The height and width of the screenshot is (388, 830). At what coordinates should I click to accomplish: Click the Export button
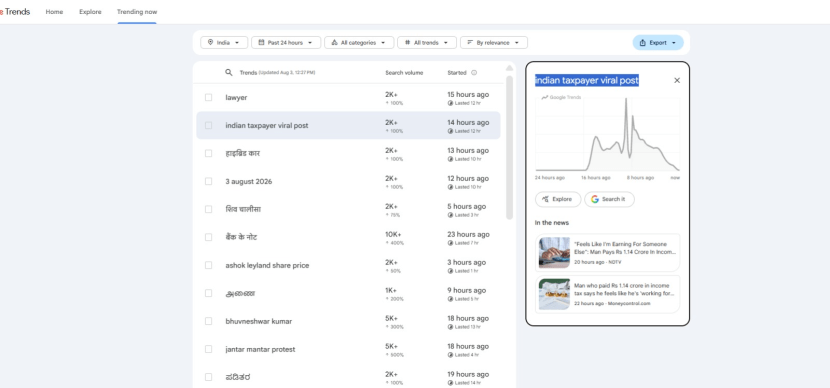658,43
